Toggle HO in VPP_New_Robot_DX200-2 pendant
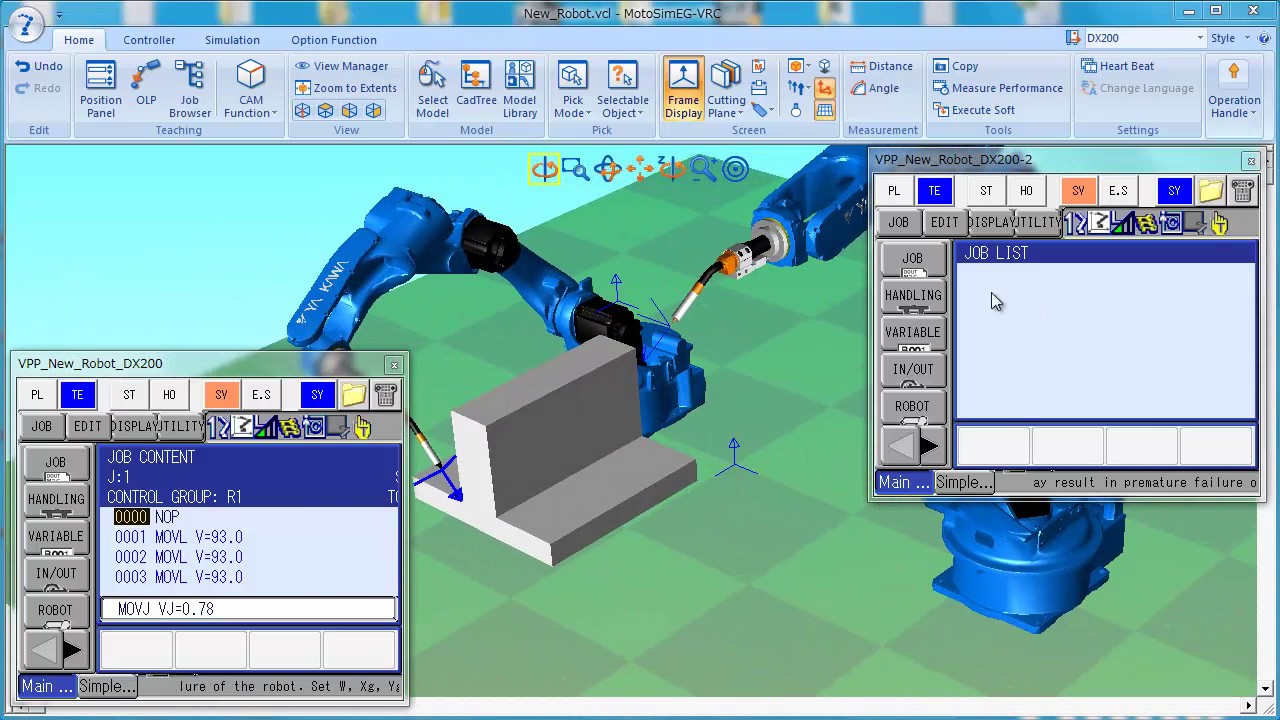Screen dimensions: 1280x720 coord(1026,190)
